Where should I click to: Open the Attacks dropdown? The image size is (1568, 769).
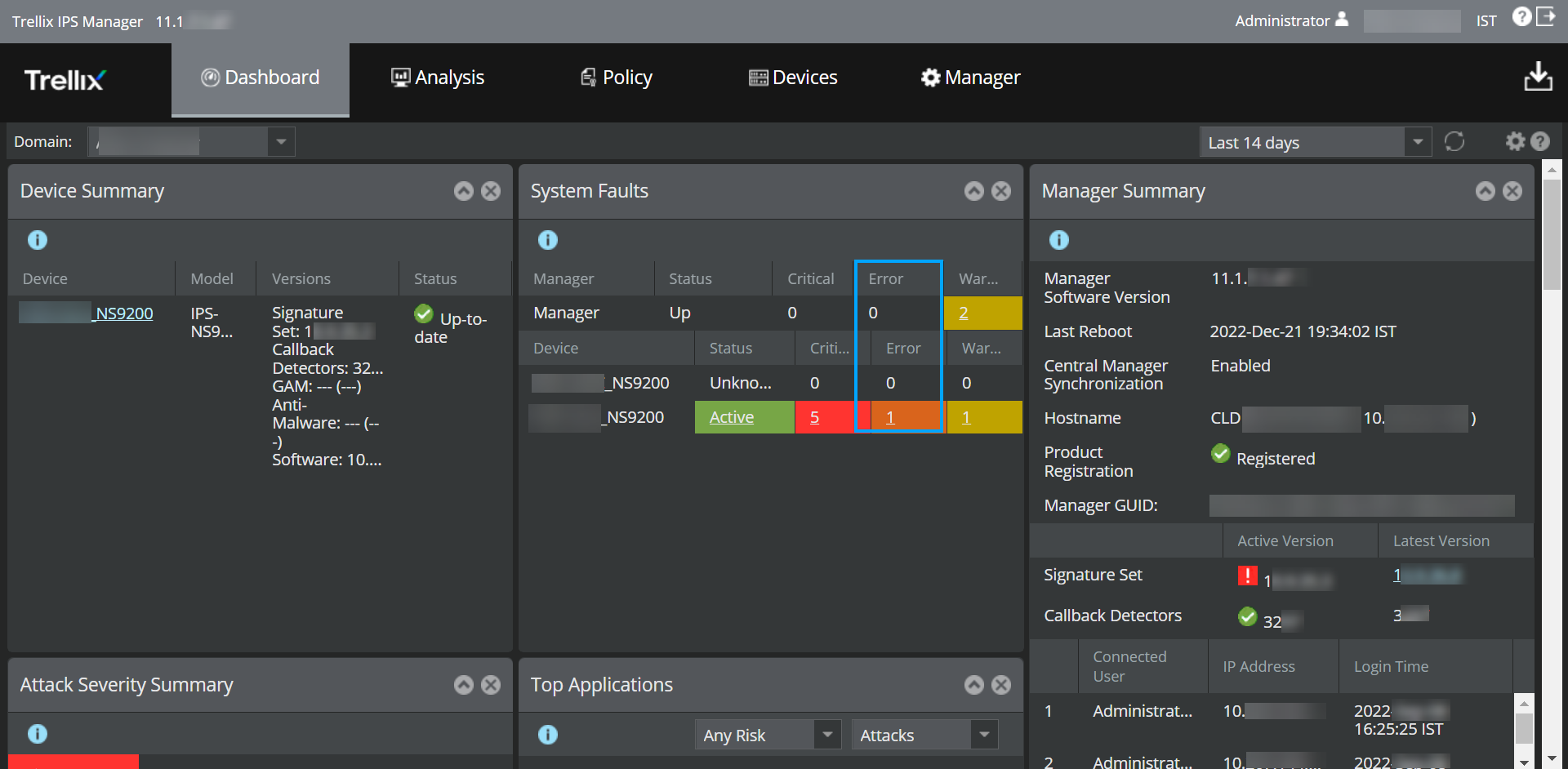pos(984,735)
